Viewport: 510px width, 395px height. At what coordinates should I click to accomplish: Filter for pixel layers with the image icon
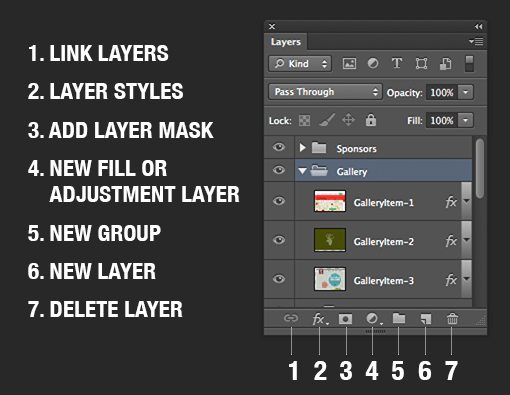[x=349, y=63]
